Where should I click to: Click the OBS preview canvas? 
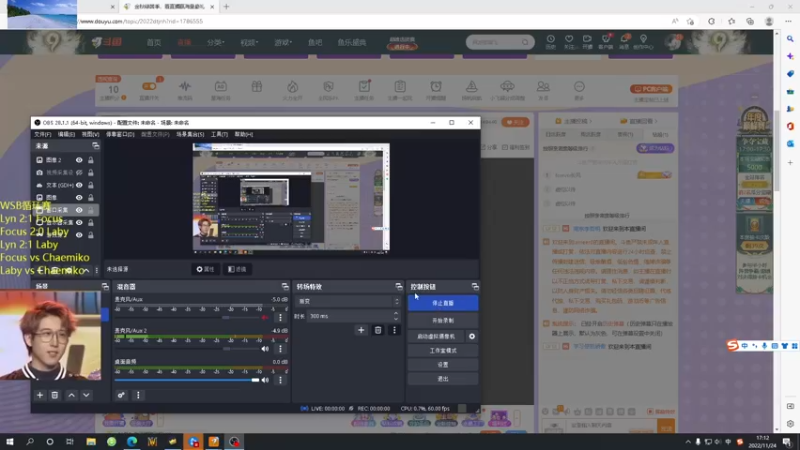[291, 198]
